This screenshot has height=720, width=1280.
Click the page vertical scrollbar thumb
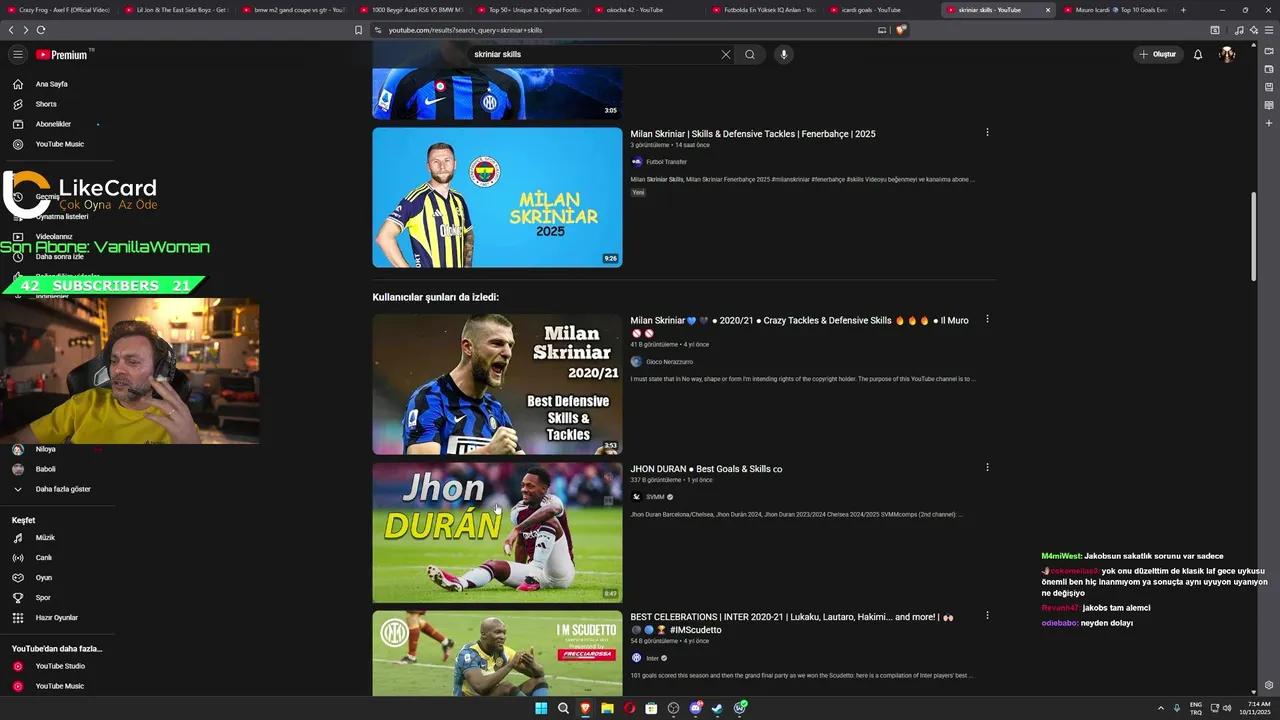pyautogui.click(x=1254, y=236)
